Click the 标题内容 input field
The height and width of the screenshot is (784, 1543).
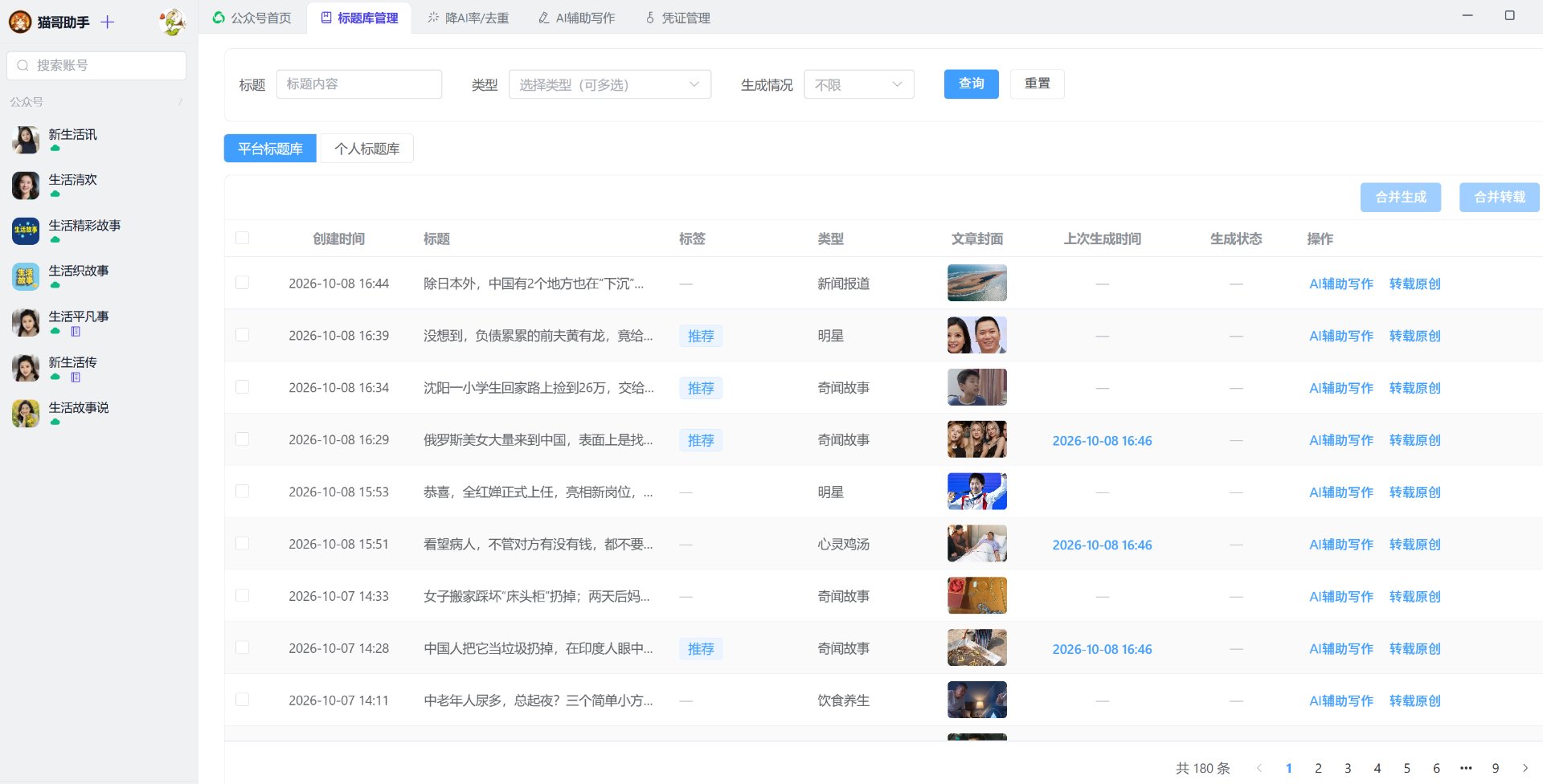click(359, 84)
